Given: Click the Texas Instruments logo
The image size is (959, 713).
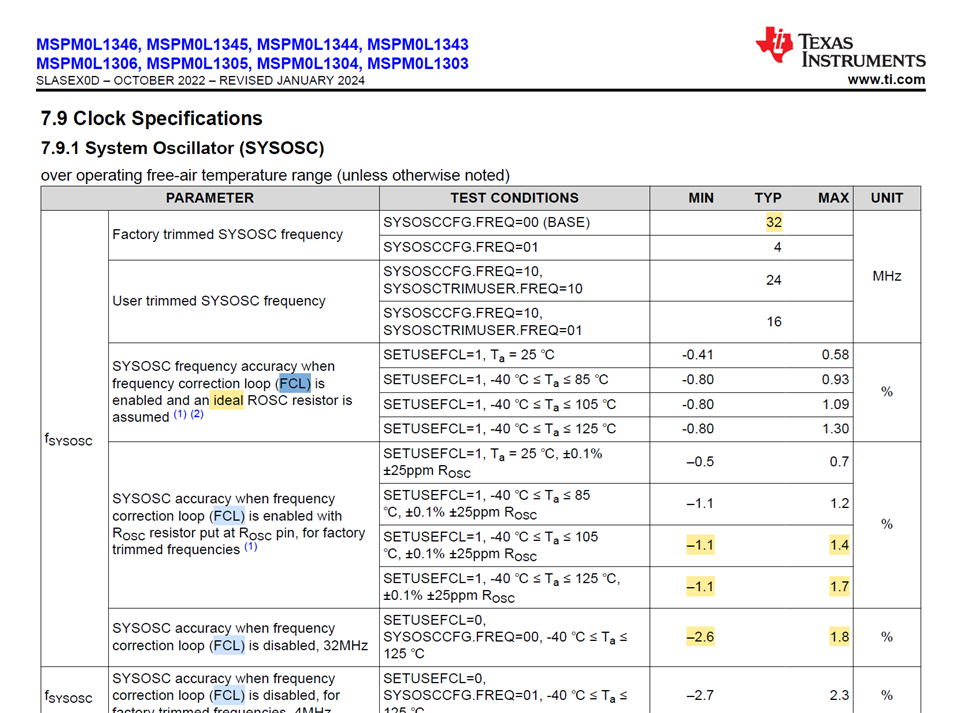Looking at the screenshot, I should tap(840, 46).
